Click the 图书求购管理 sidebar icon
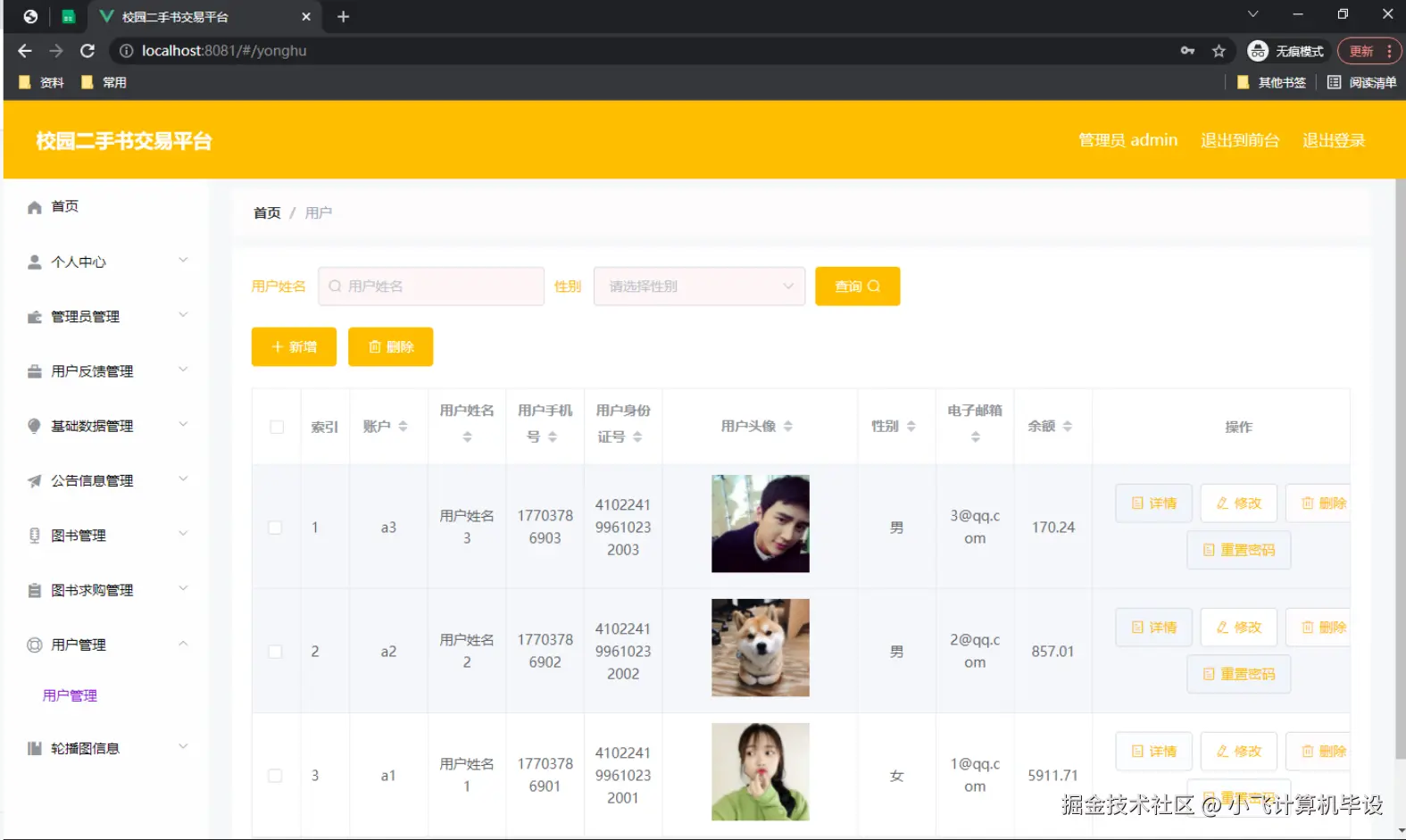 [x=34, y=590]
